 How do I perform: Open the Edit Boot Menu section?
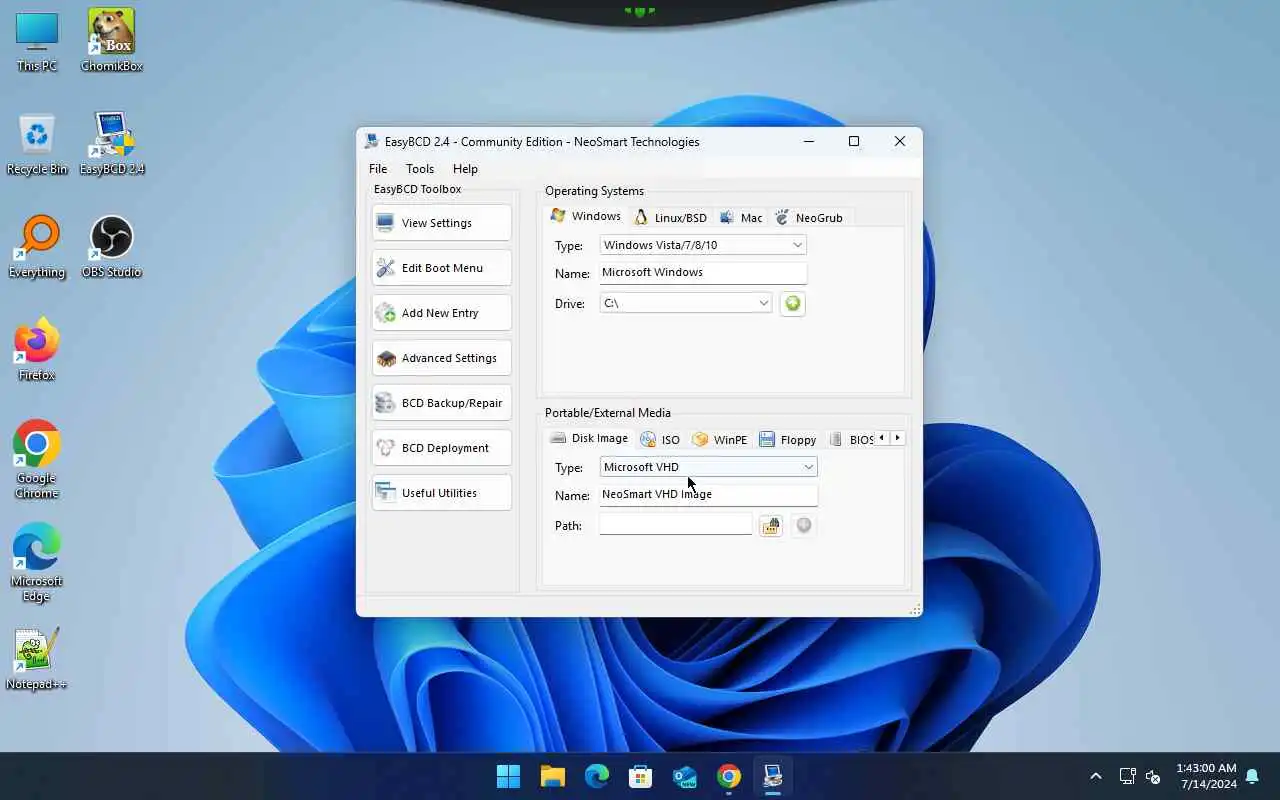pyautogui.click(x=441, y=268)
